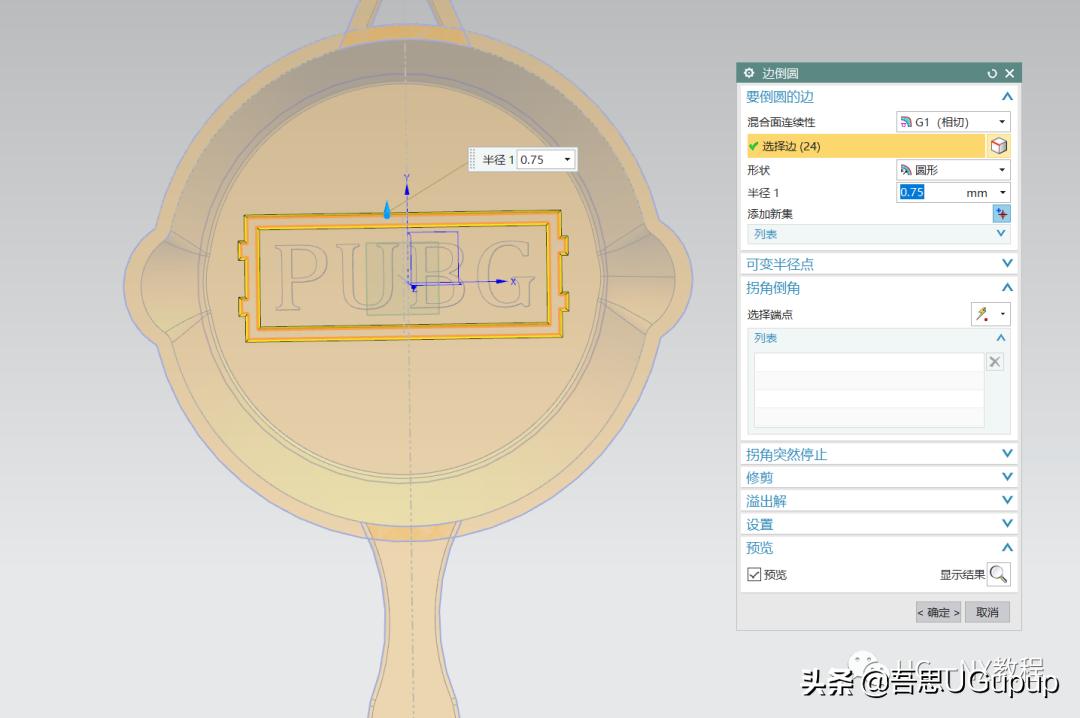Viewport: 1080px width, 718px height.
Task: Click the blue radius drag handle arrow
Action: point(388,210)
